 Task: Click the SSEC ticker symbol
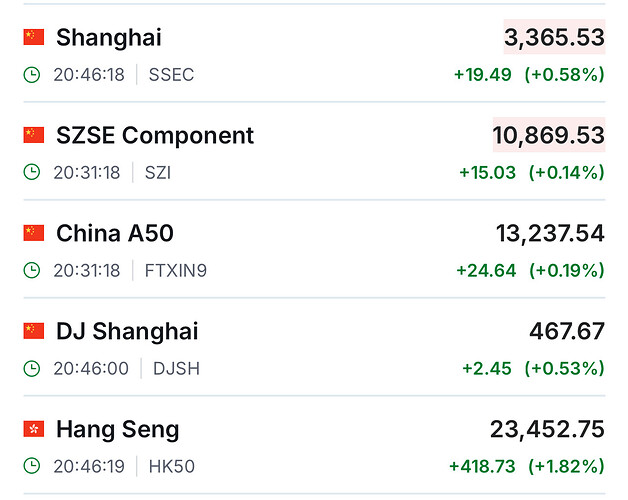(171, 75)
